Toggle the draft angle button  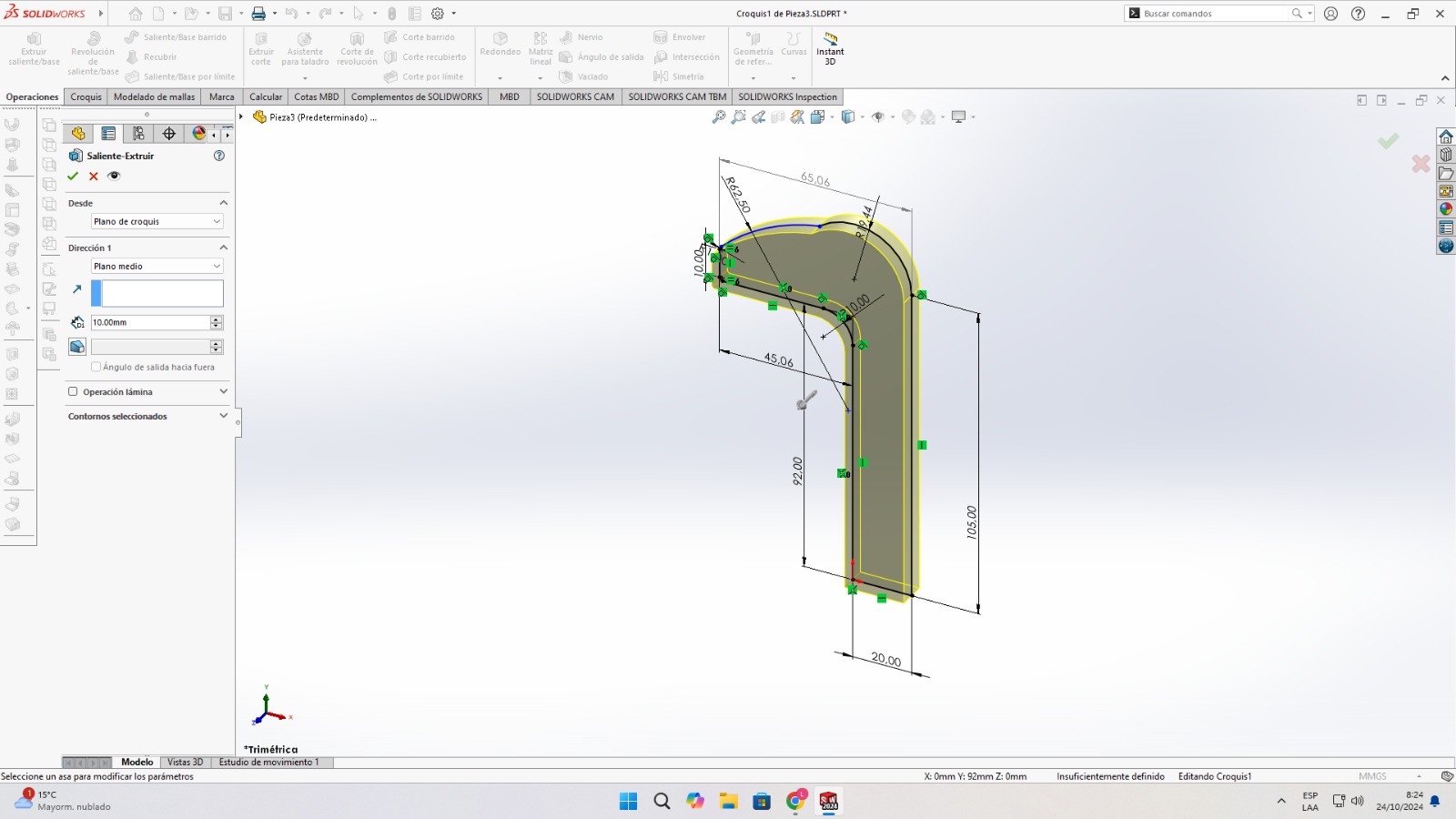(x=77, y=347)
